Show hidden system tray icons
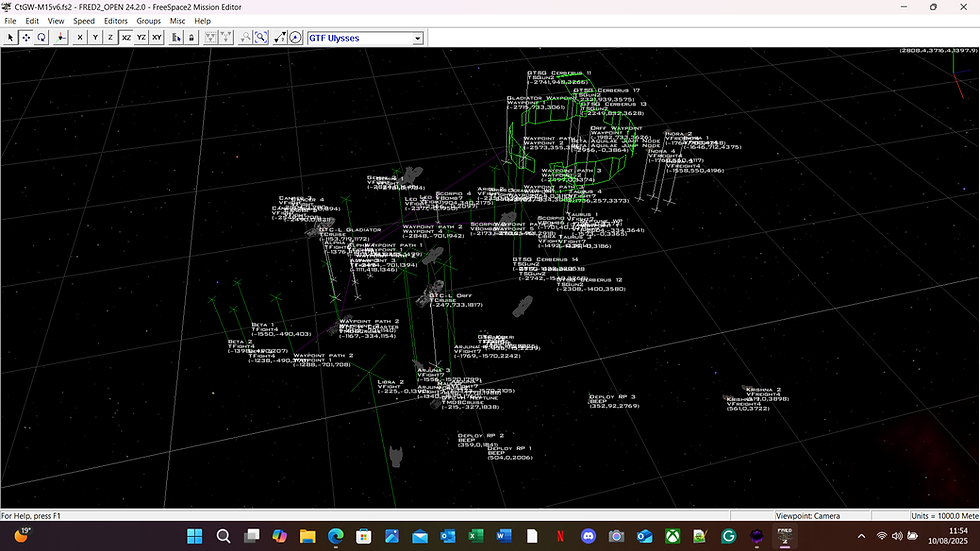Screen dimensions: 980x551 point(861,536)
